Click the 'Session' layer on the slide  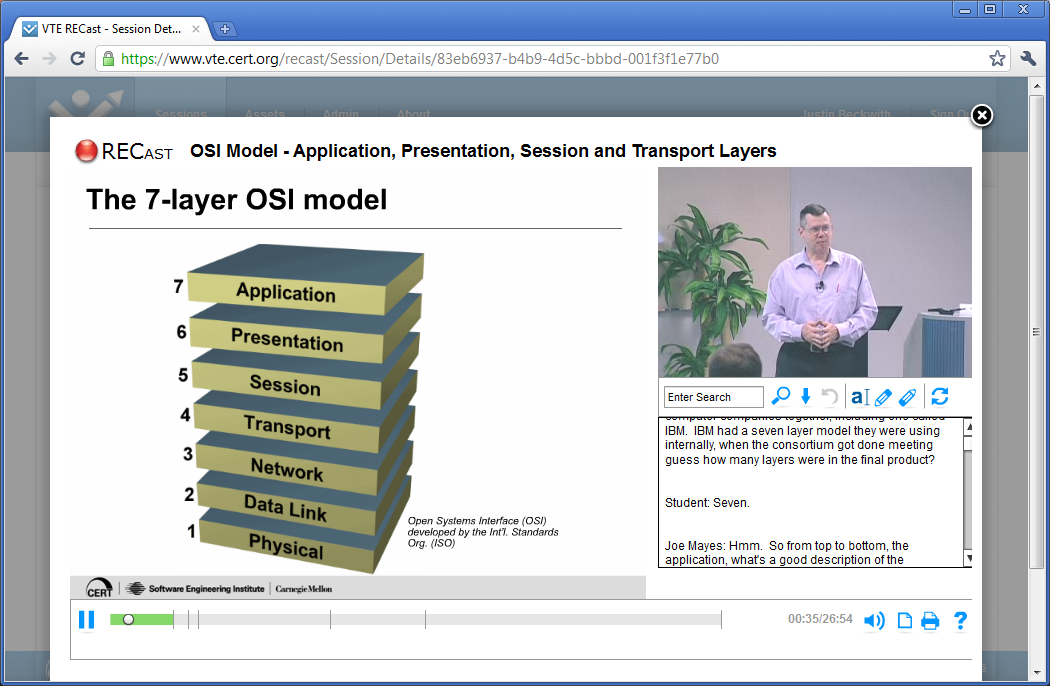coord(285,385)
